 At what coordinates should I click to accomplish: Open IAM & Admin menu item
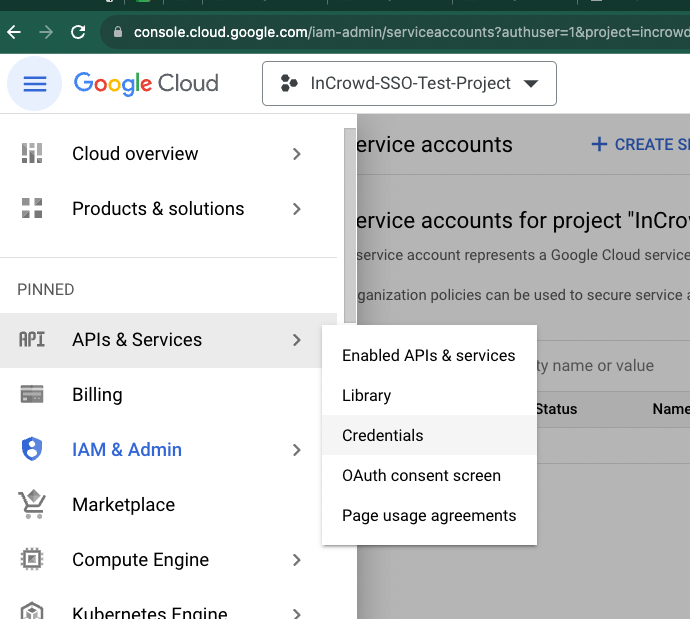point(168,450)
